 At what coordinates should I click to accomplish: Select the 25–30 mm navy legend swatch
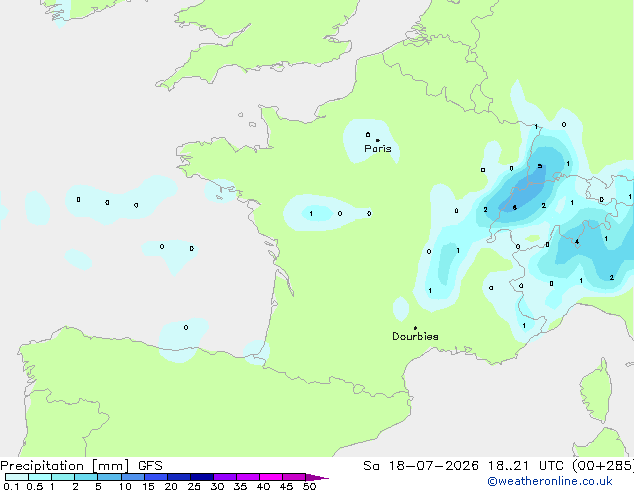click(201, 477)
